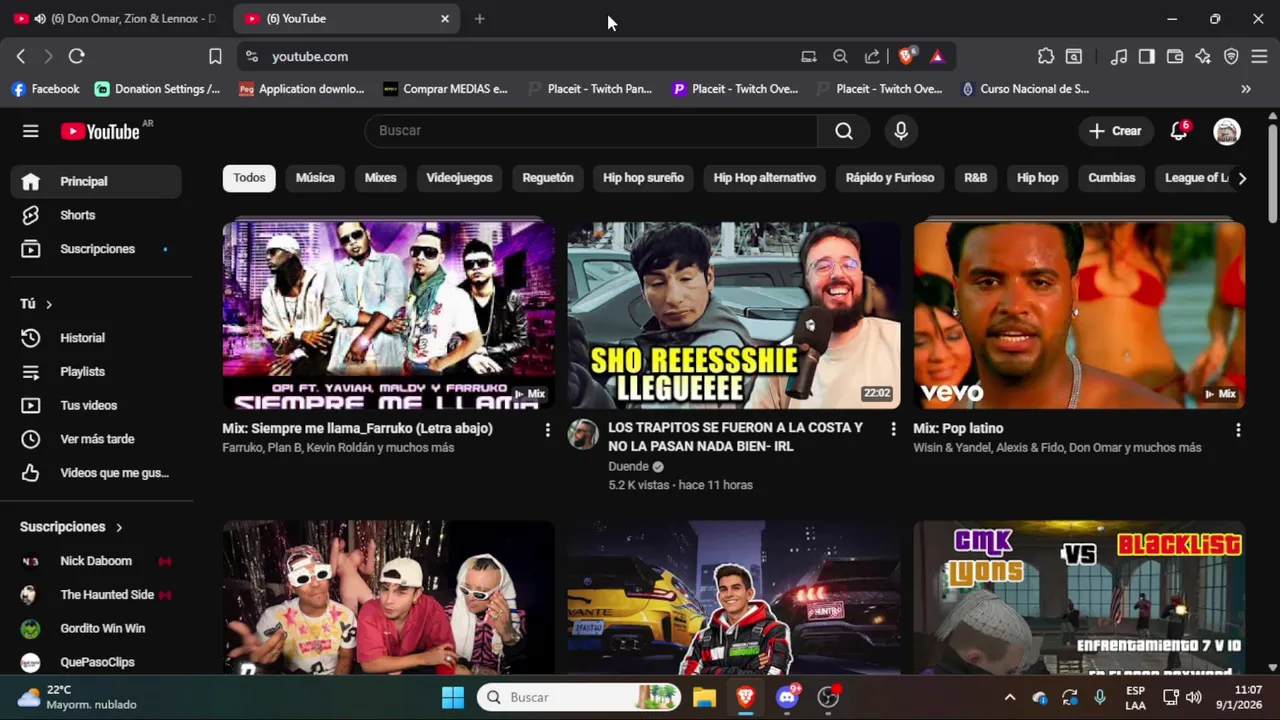Reload the page
The image size is (1280, 720).
[x=77, y=57]
